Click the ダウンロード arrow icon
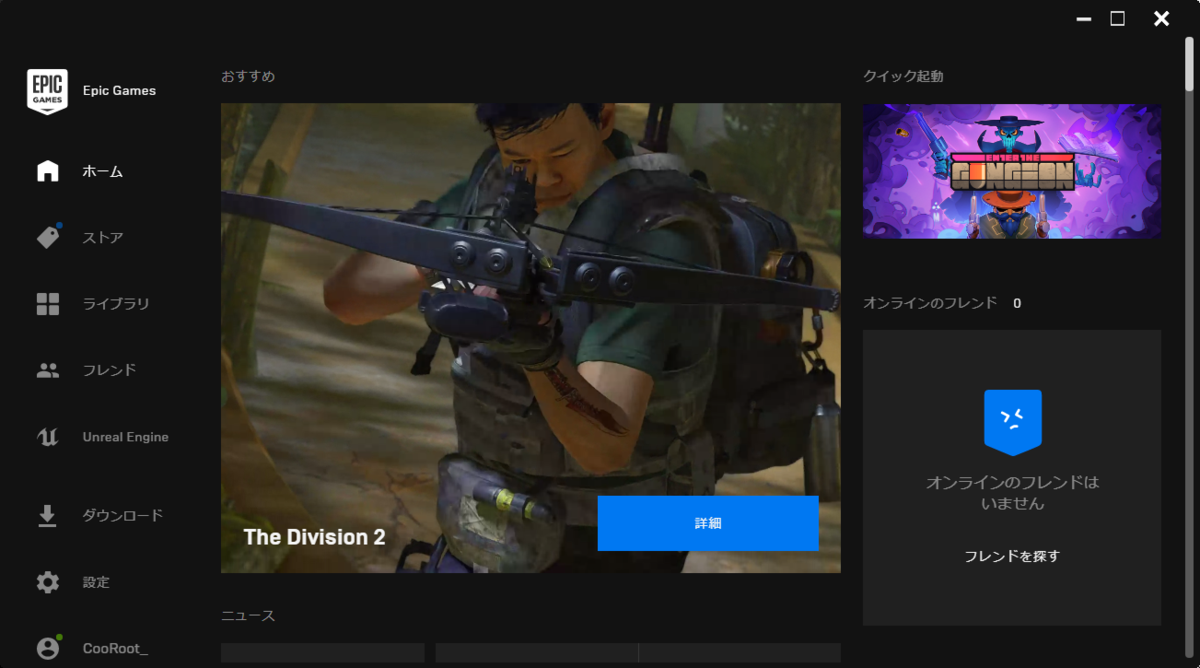 tap(47, 515)
